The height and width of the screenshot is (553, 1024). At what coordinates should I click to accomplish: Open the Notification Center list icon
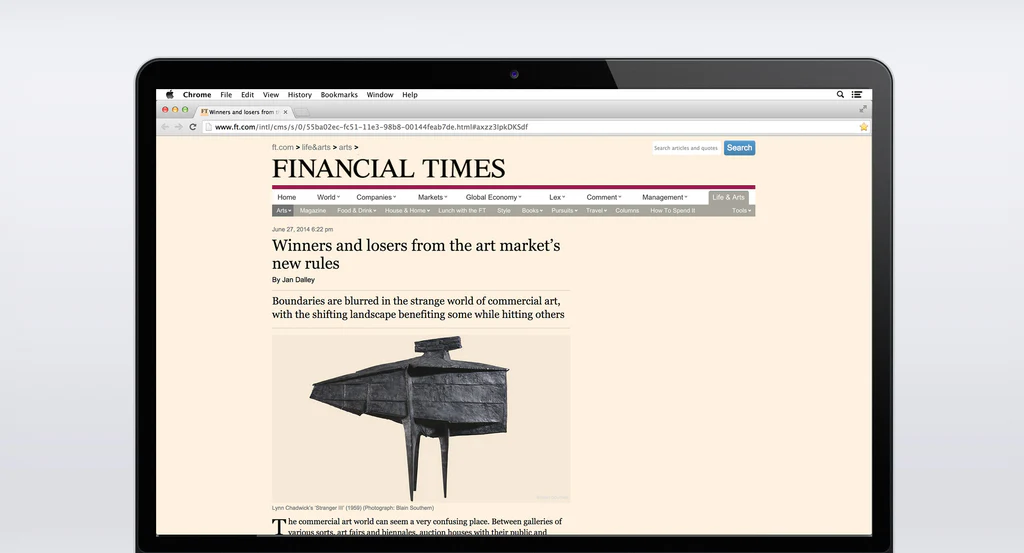[x=857, y=95]
